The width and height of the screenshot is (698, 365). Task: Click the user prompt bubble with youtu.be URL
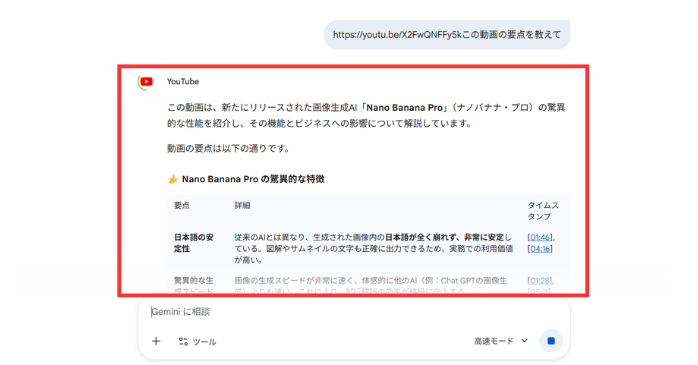(447, 35)
